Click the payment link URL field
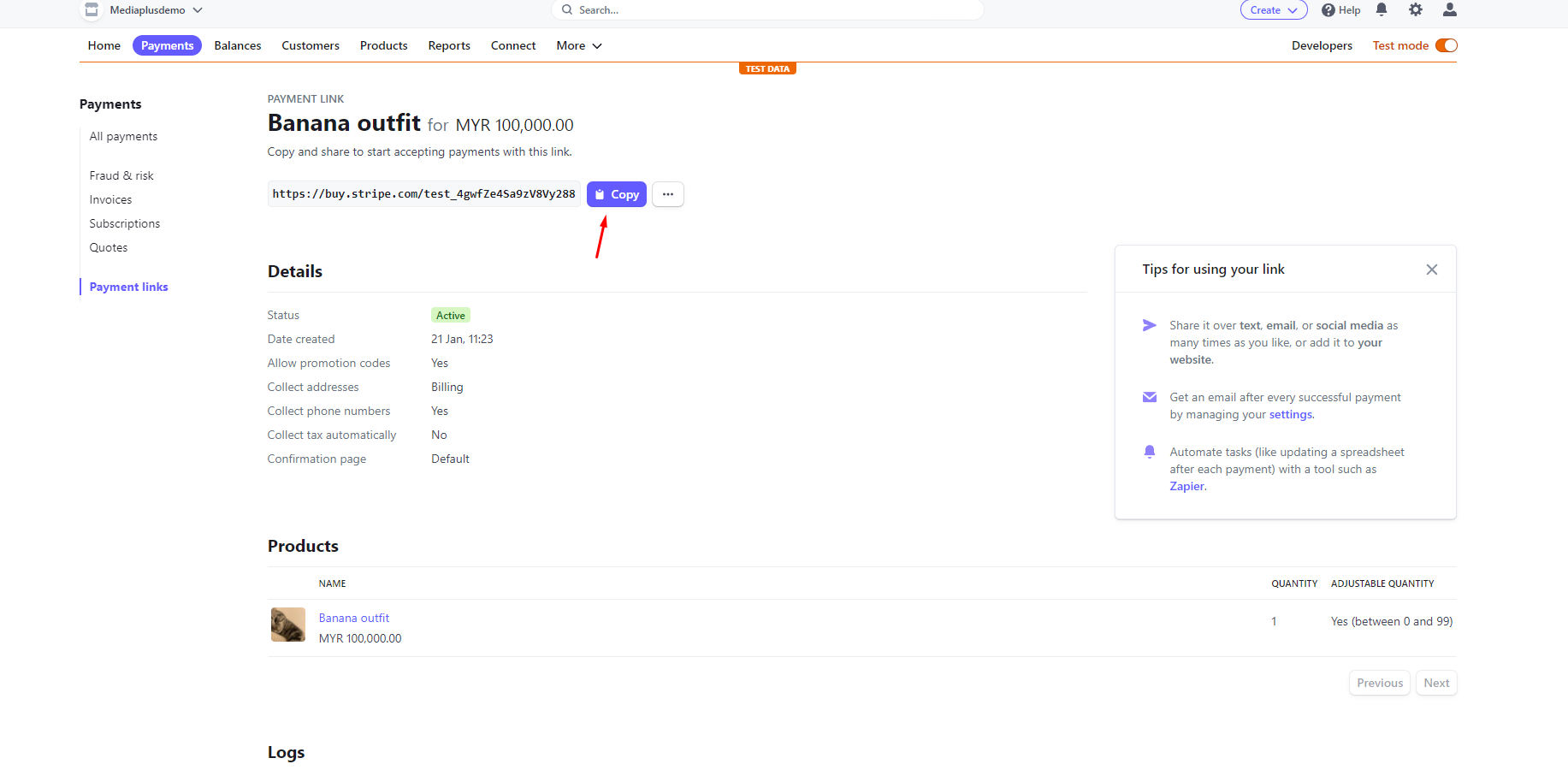The width and height of the screenshot is (1568, 770). click(424, 194)
